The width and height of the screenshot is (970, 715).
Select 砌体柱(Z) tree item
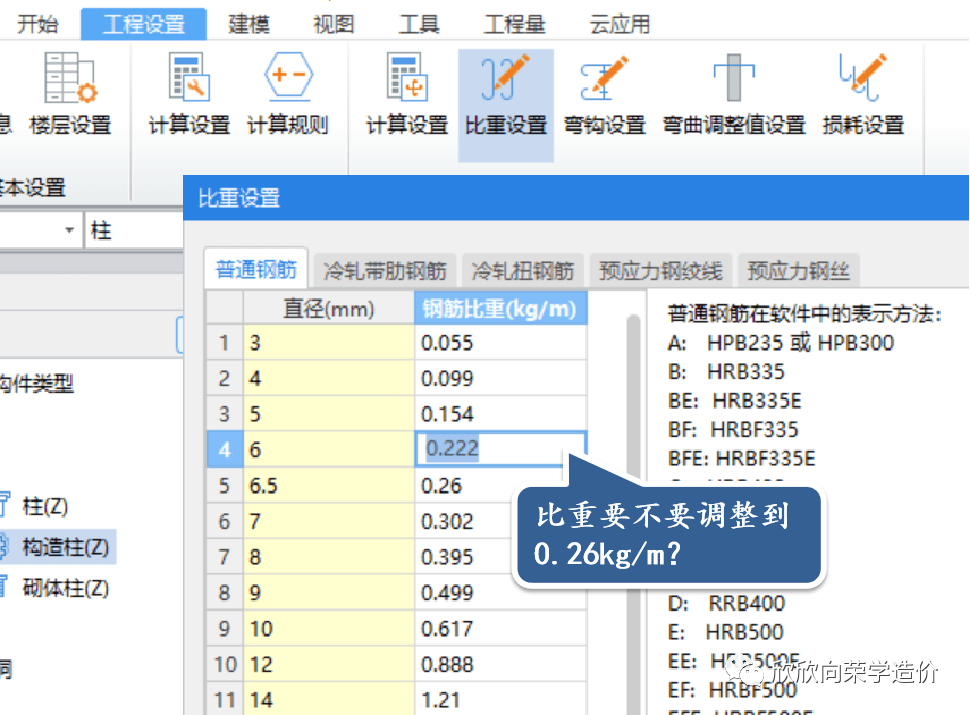(65, 587)
